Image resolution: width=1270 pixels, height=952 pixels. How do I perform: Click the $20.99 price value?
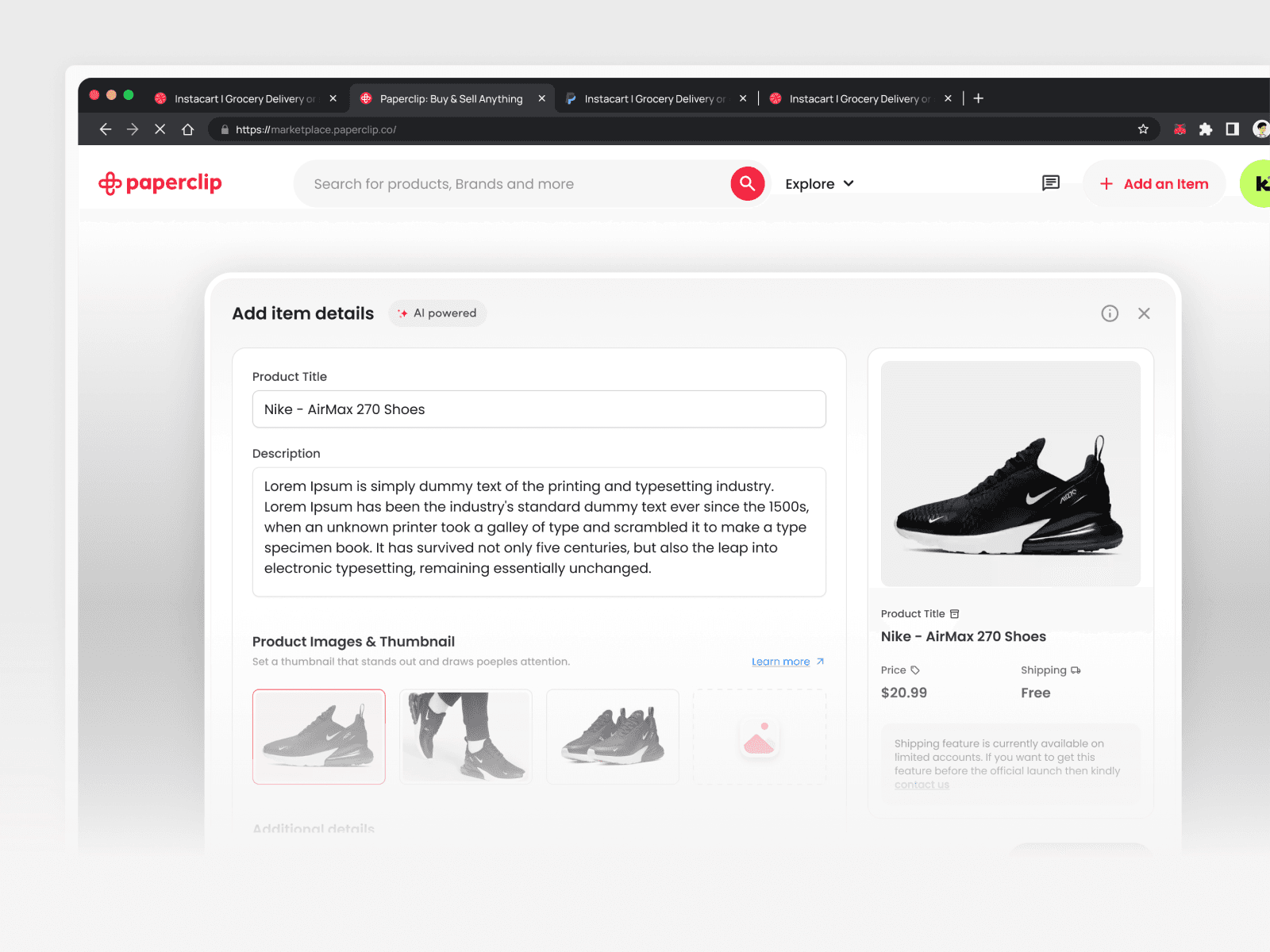pos(904,693)
